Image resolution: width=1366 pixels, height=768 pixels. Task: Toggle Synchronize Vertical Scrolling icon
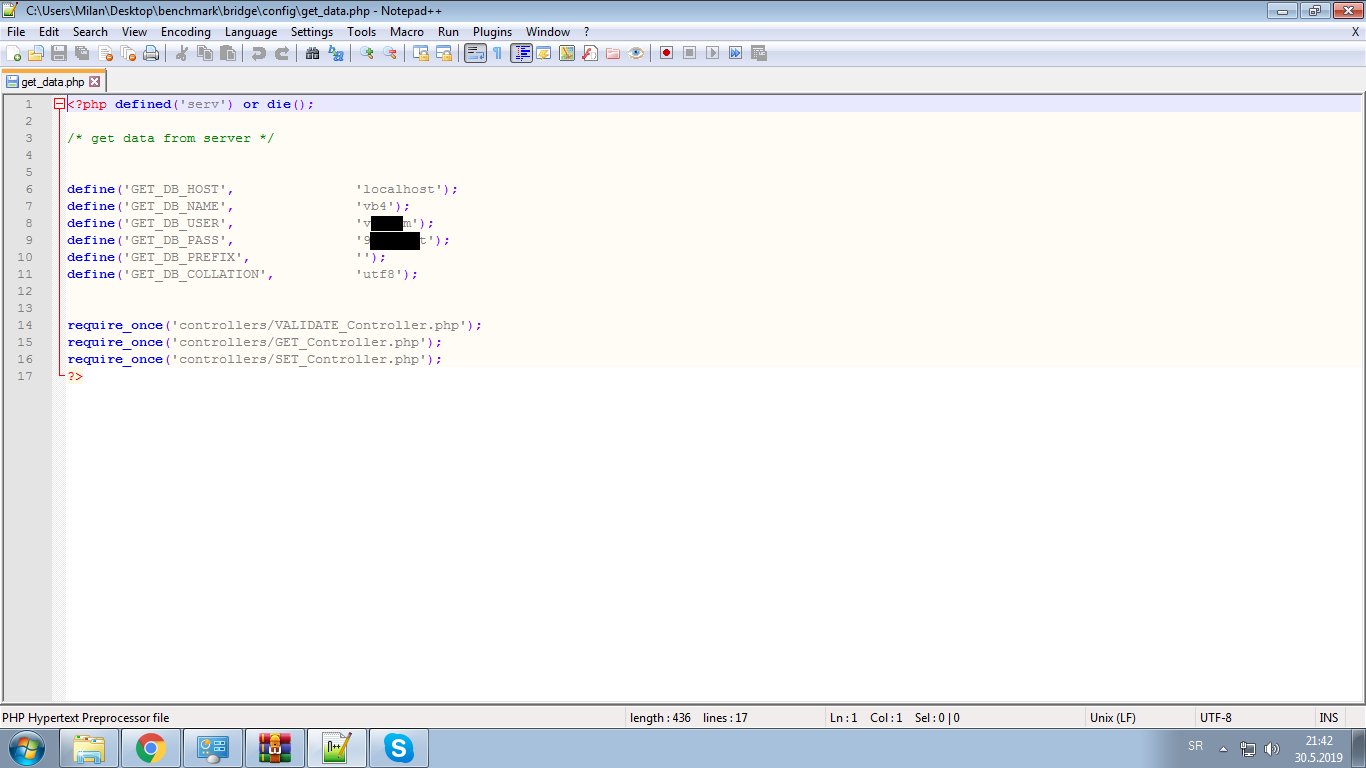point(421,53)
